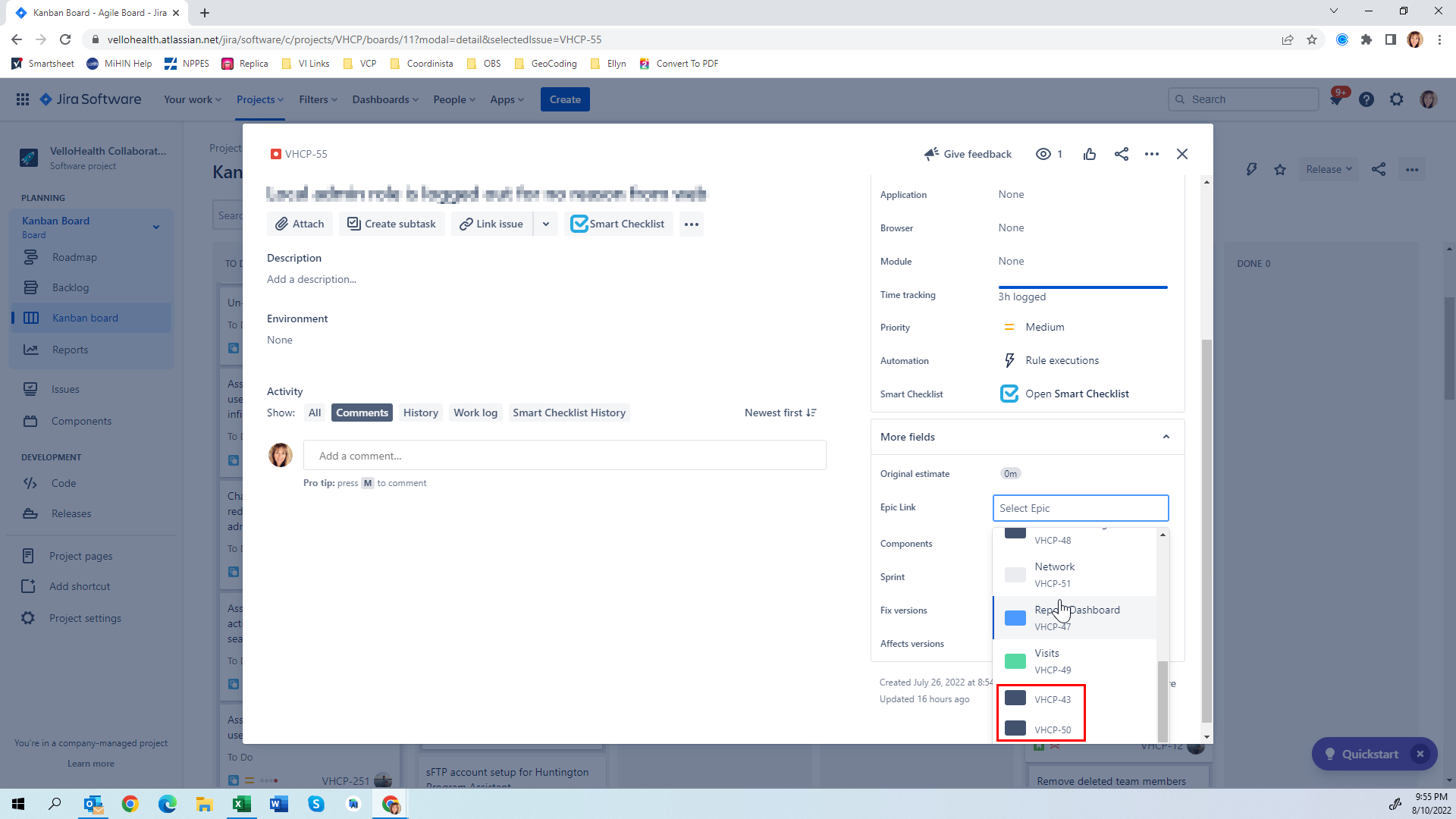Open the app switcher grid icon
Viewport: 1456px width, 819px height.
(23, 99)
